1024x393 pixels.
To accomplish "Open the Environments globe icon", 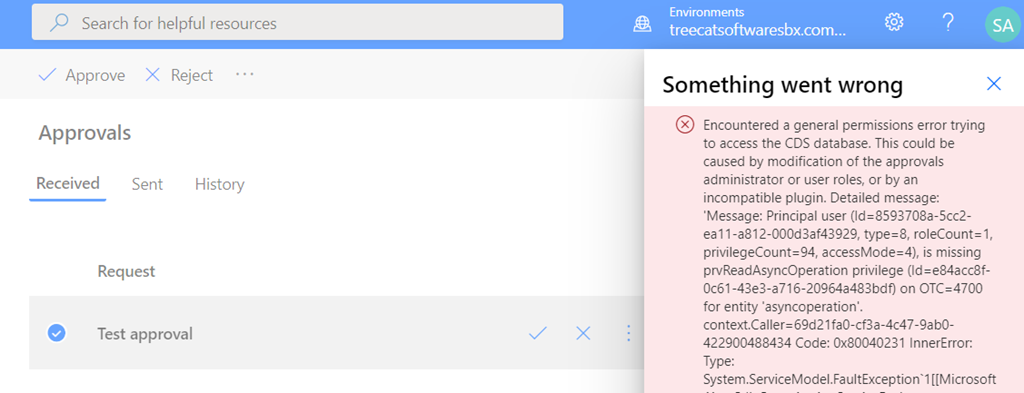I will [x=643, y=24].
